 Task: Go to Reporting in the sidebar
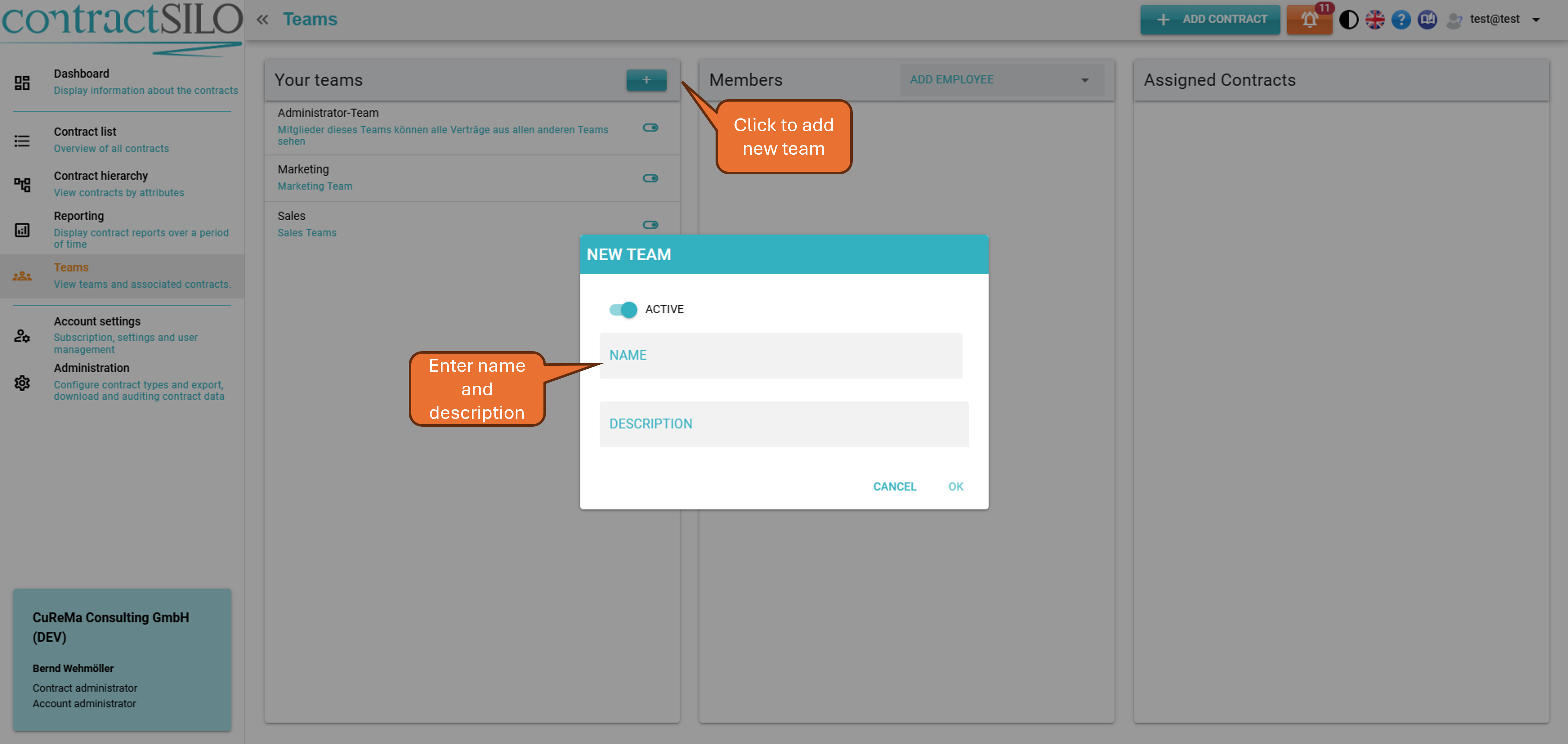tap(78, 216)
